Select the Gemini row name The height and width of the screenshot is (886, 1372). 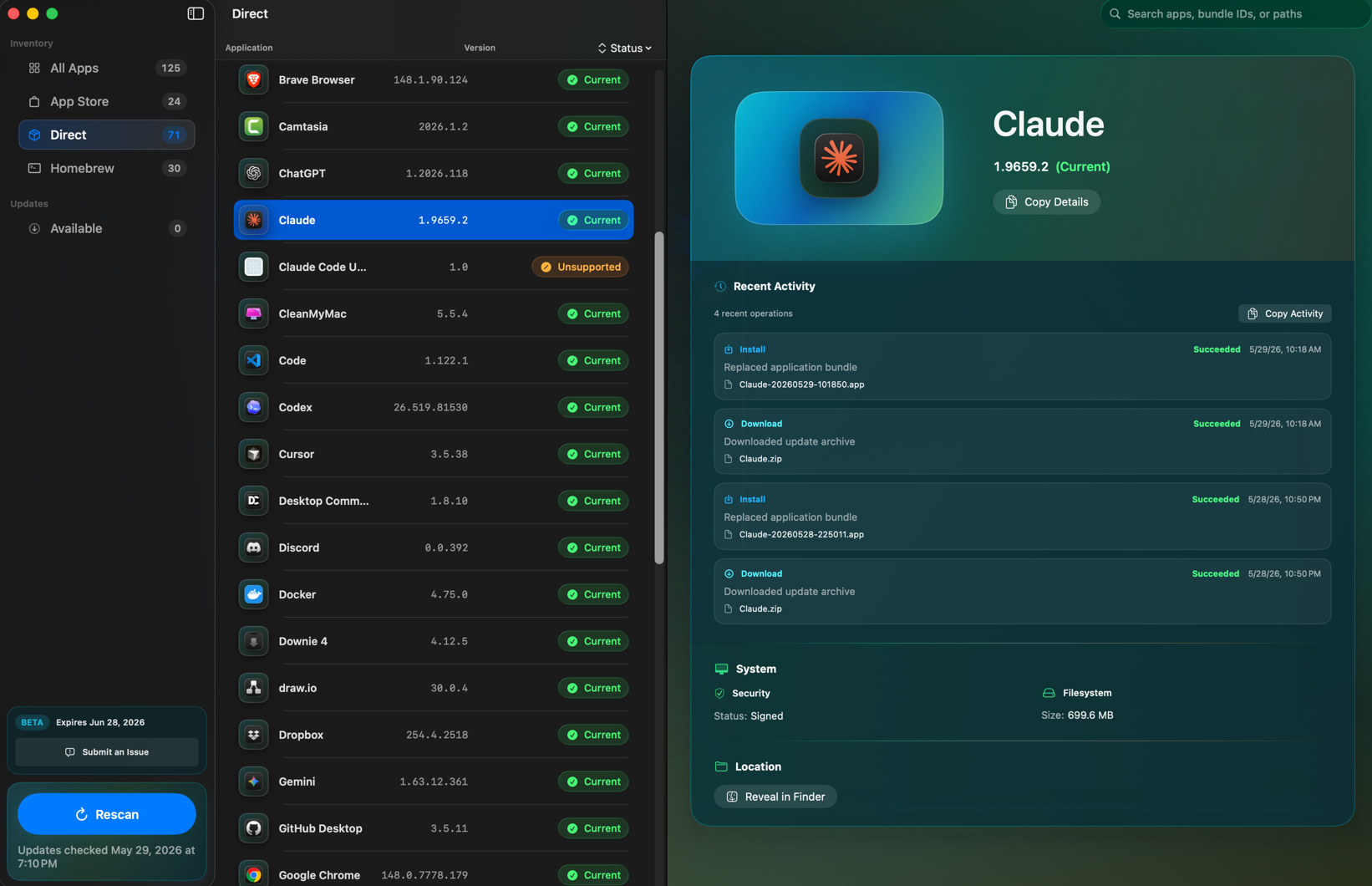(297, 782)
